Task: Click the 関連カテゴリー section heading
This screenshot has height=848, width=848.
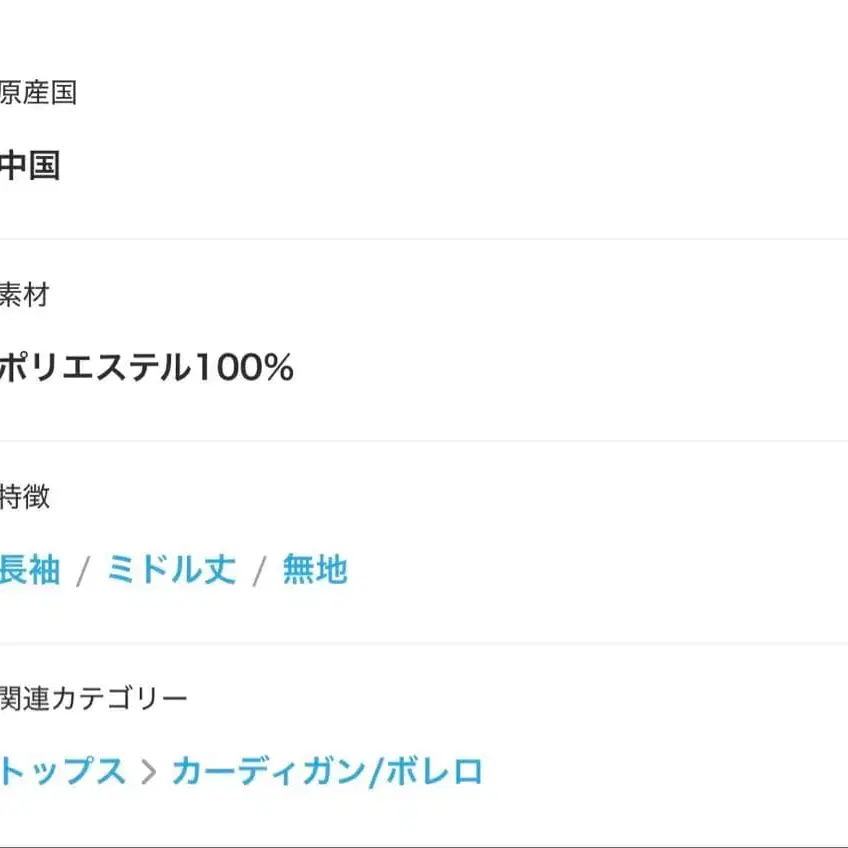Action: coord(94,698)
